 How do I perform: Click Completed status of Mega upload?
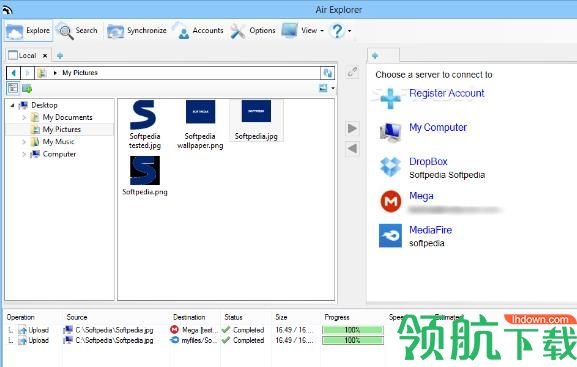pos(248,330)
